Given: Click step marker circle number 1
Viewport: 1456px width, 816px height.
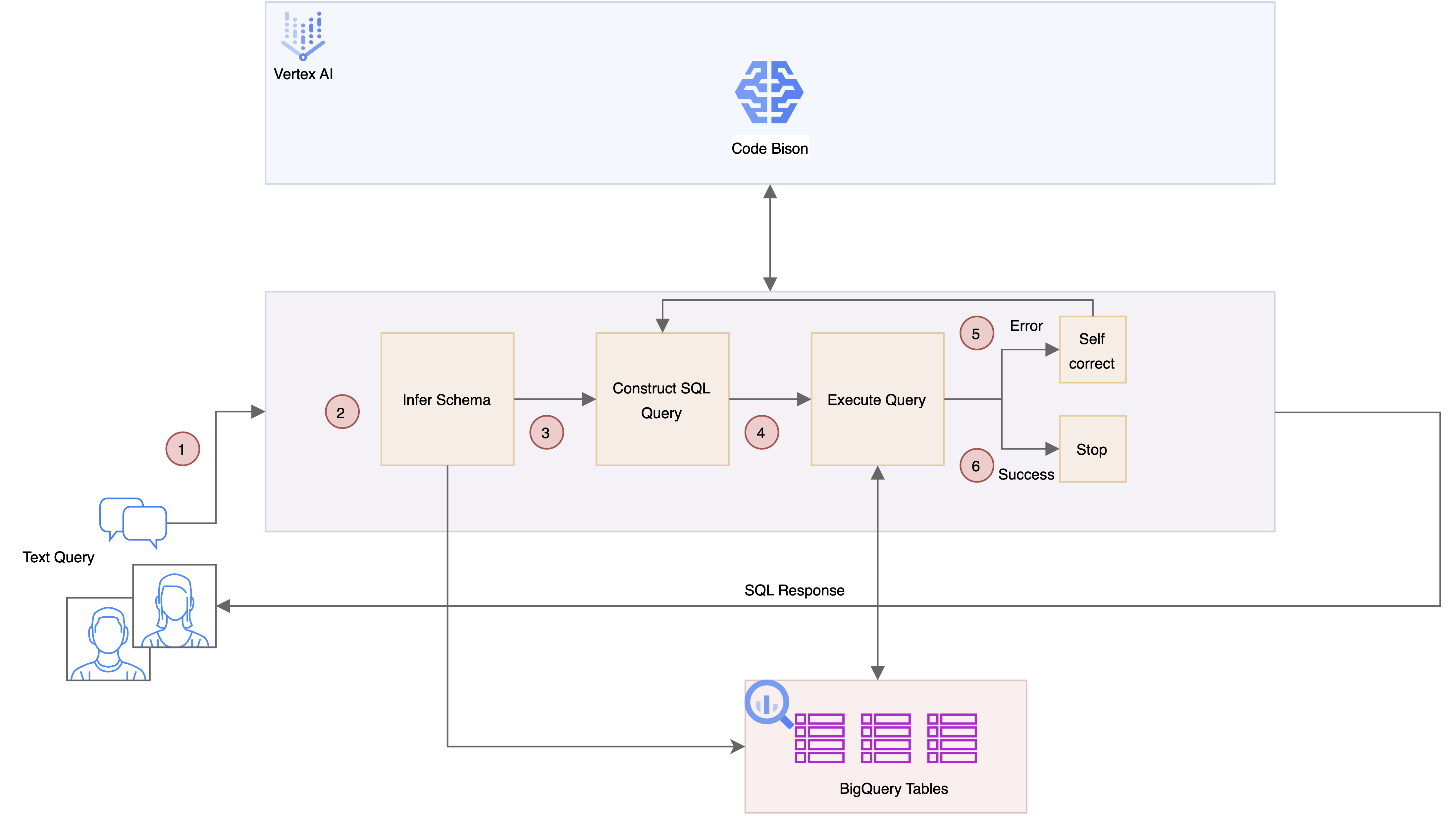Looking at the screenshot, I should pyautogui.click(x=182, y=449).
